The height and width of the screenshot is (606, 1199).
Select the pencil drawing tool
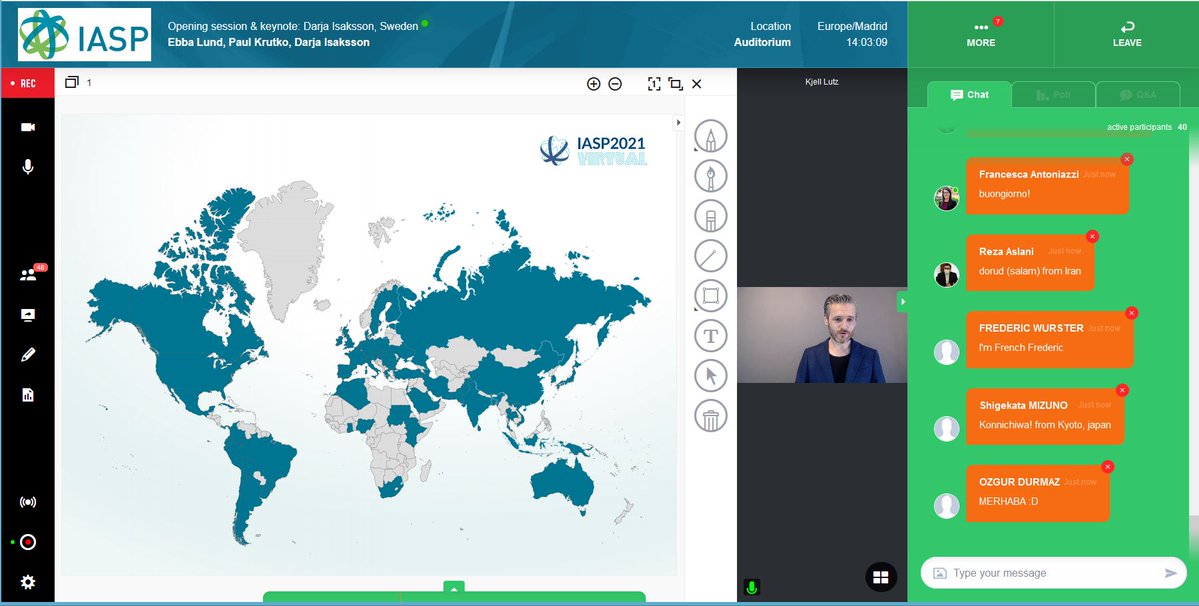pyautogui.click(x=710, y=136)
